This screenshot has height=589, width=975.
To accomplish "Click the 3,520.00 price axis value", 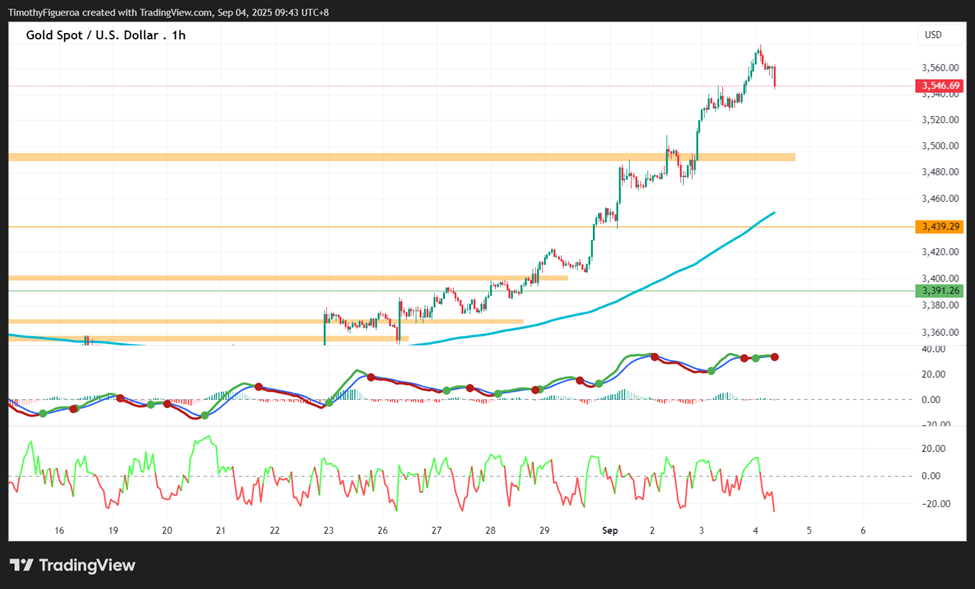I will (x=940, y=119).
